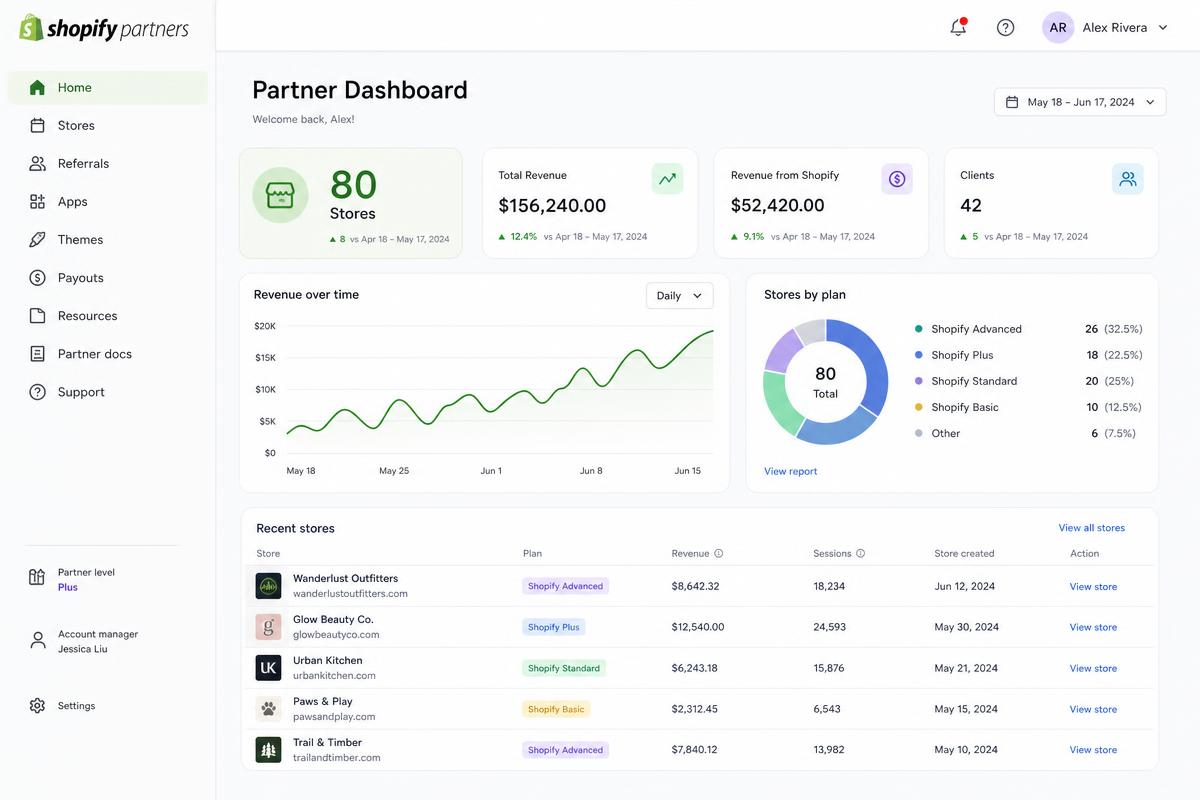
Task: Open the help question mark icon
Action: point(1006,28)
